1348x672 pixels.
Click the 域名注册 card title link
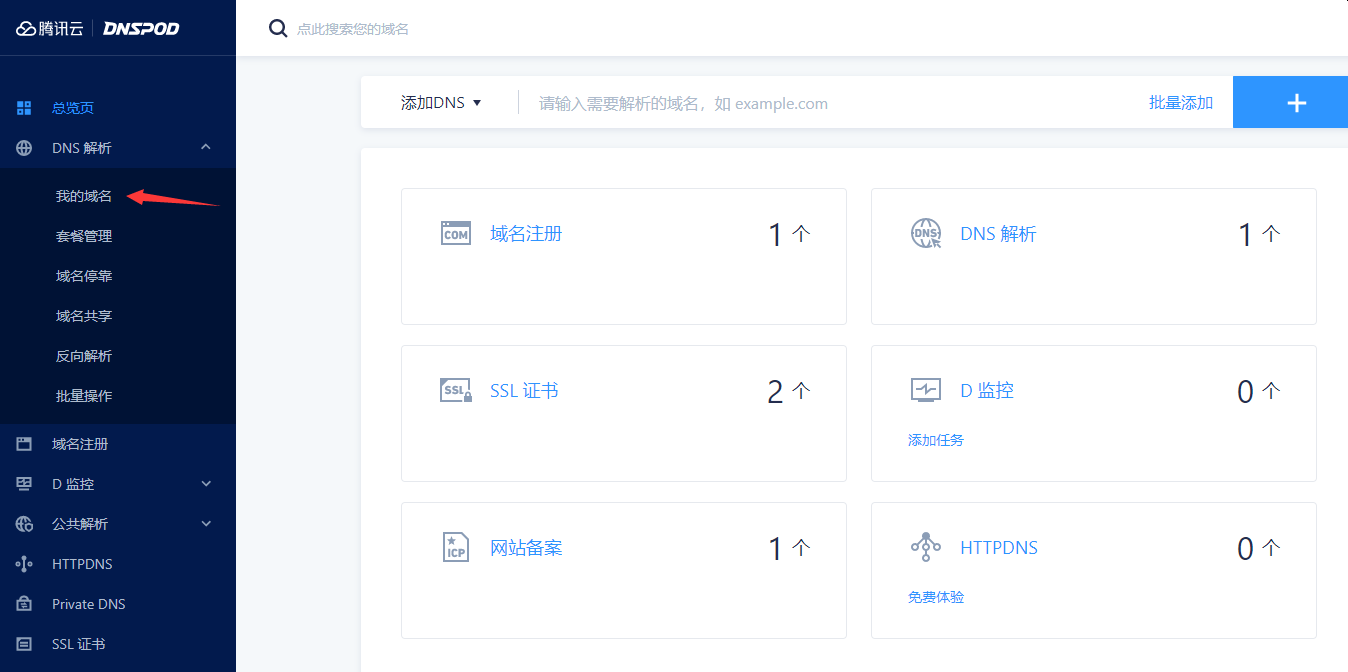[x=526, y=233]
